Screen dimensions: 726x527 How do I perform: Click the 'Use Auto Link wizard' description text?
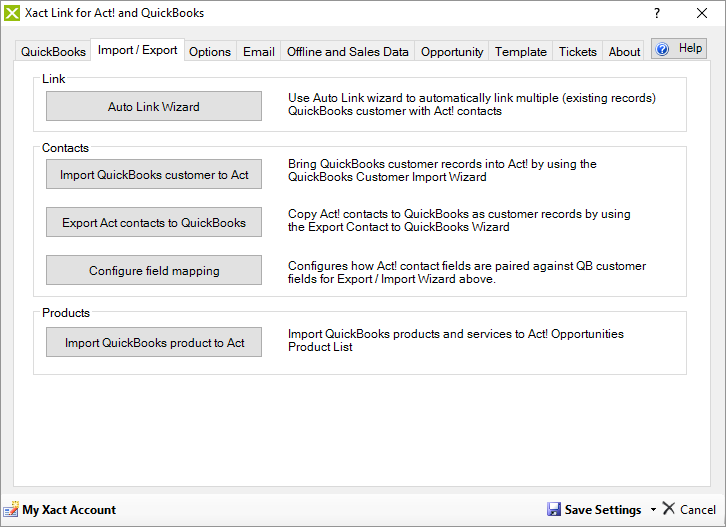[x=472, y=104]
